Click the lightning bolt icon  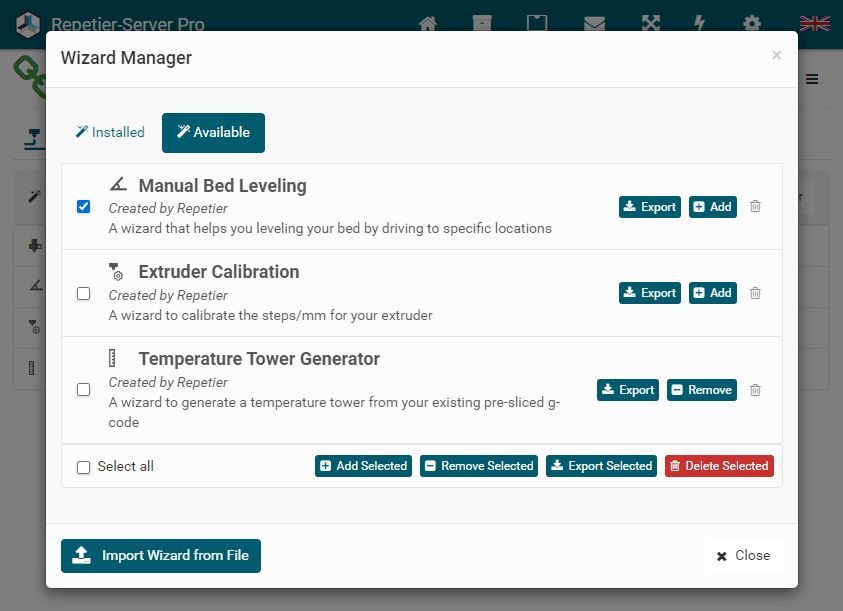point(699,24)
